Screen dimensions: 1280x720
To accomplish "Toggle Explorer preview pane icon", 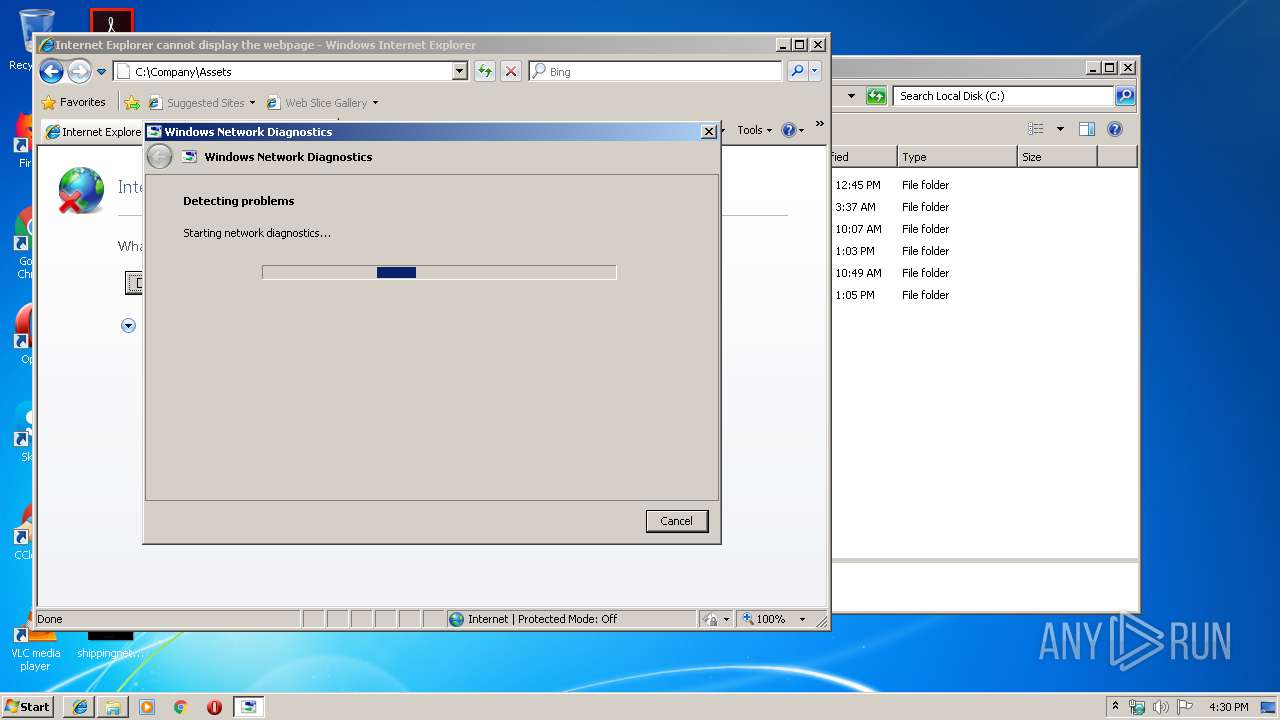I will pyautogui.click(x=1087, y=129).
